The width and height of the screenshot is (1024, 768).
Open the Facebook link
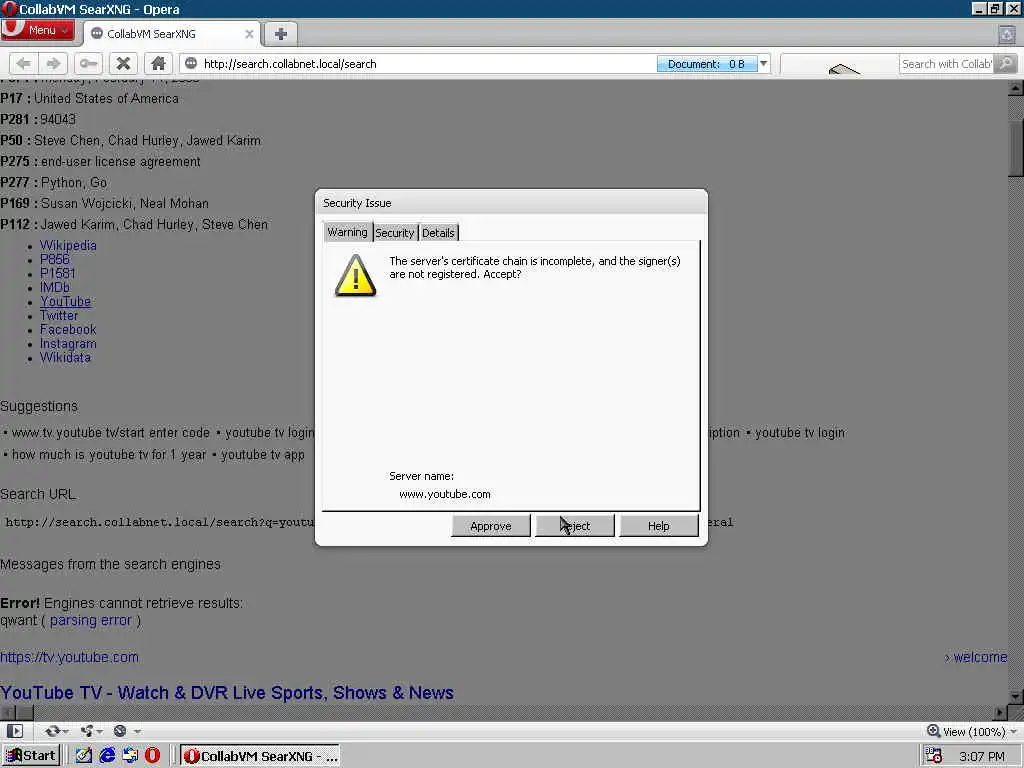coord(68,330)
